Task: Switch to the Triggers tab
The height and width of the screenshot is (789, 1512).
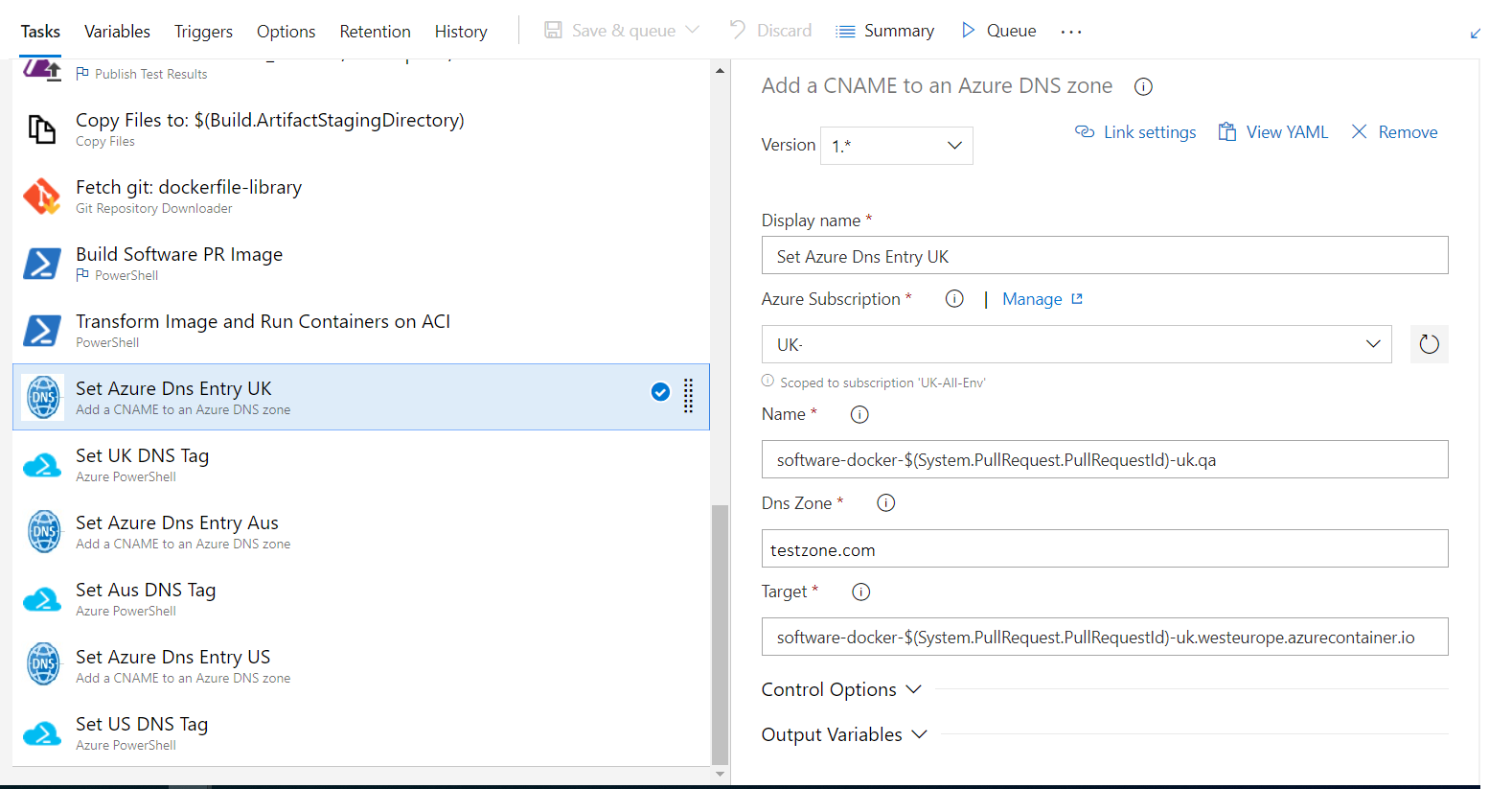Action: 203,31
